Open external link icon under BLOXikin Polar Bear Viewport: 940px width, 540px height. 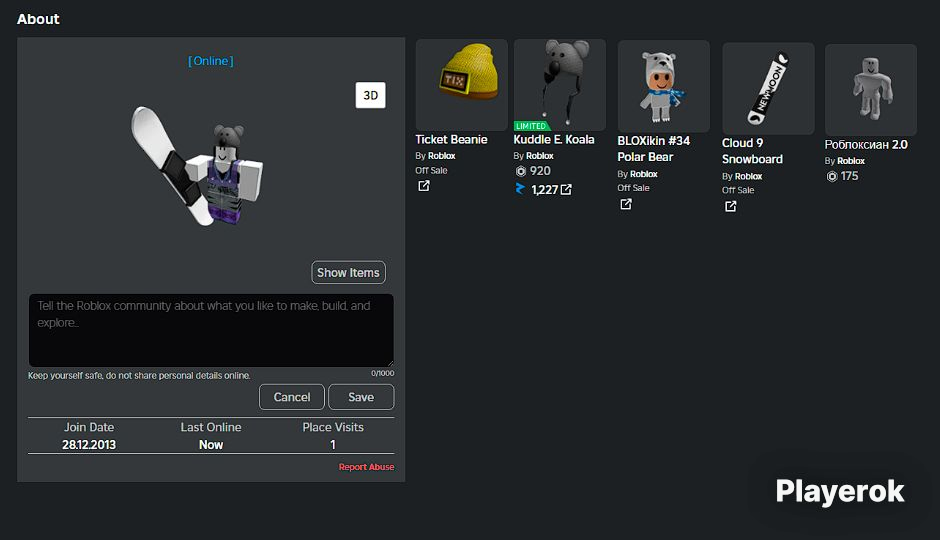[x=626, y=204]
